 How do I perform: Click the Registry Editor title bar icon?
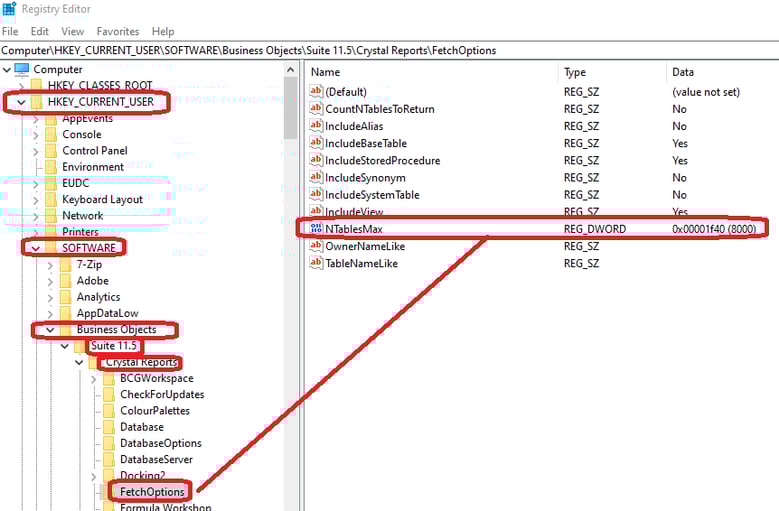point(10,9)
